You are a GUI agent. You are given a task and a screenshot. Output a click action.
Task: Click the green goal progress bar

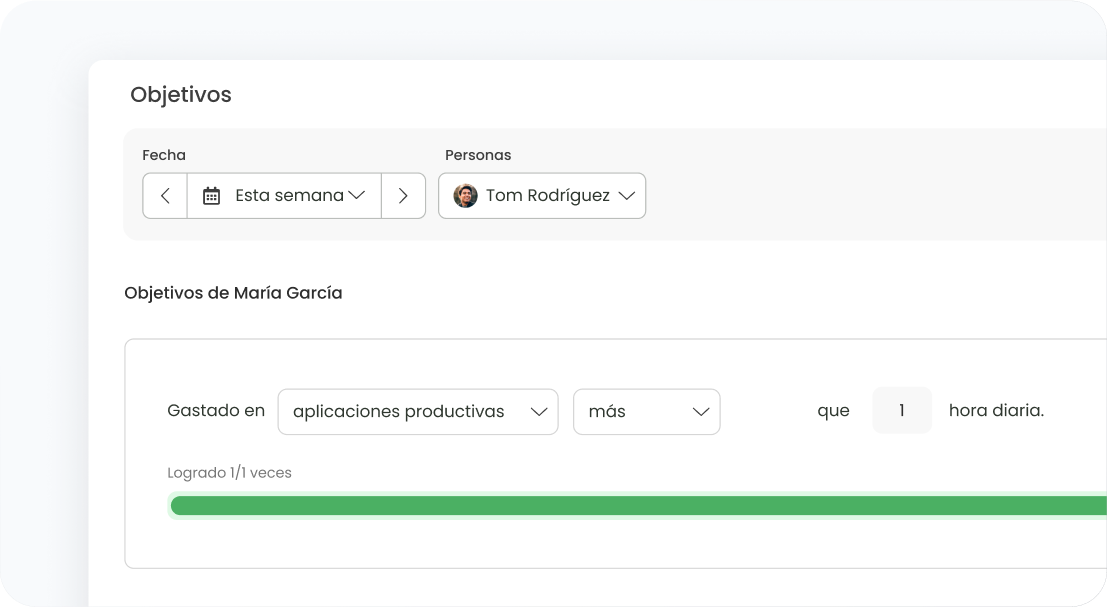[638, 506]
